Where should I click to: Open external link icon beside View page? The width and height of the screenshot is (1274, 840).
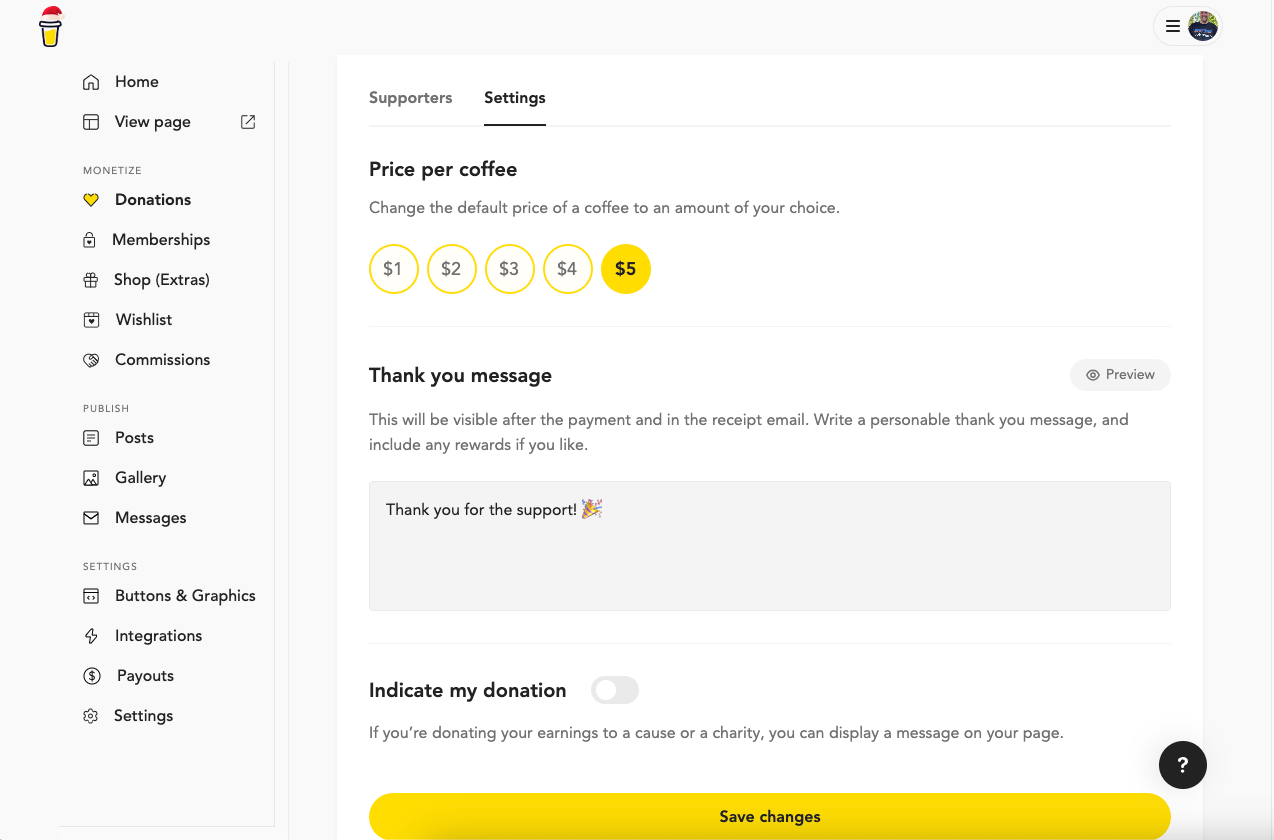pos(248,122)
